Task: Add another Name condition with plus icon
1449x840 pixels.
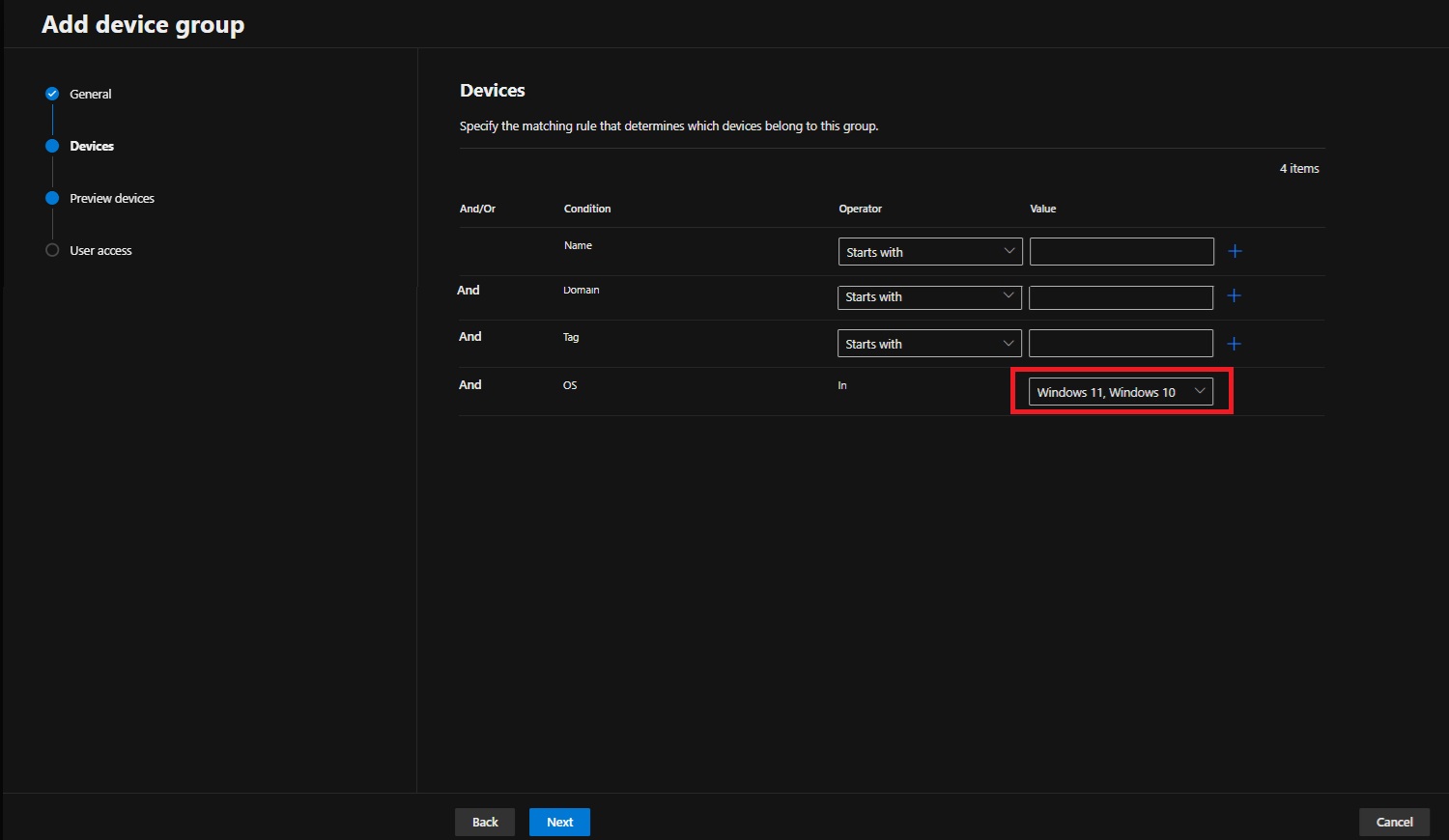Action: [1235, 251]
